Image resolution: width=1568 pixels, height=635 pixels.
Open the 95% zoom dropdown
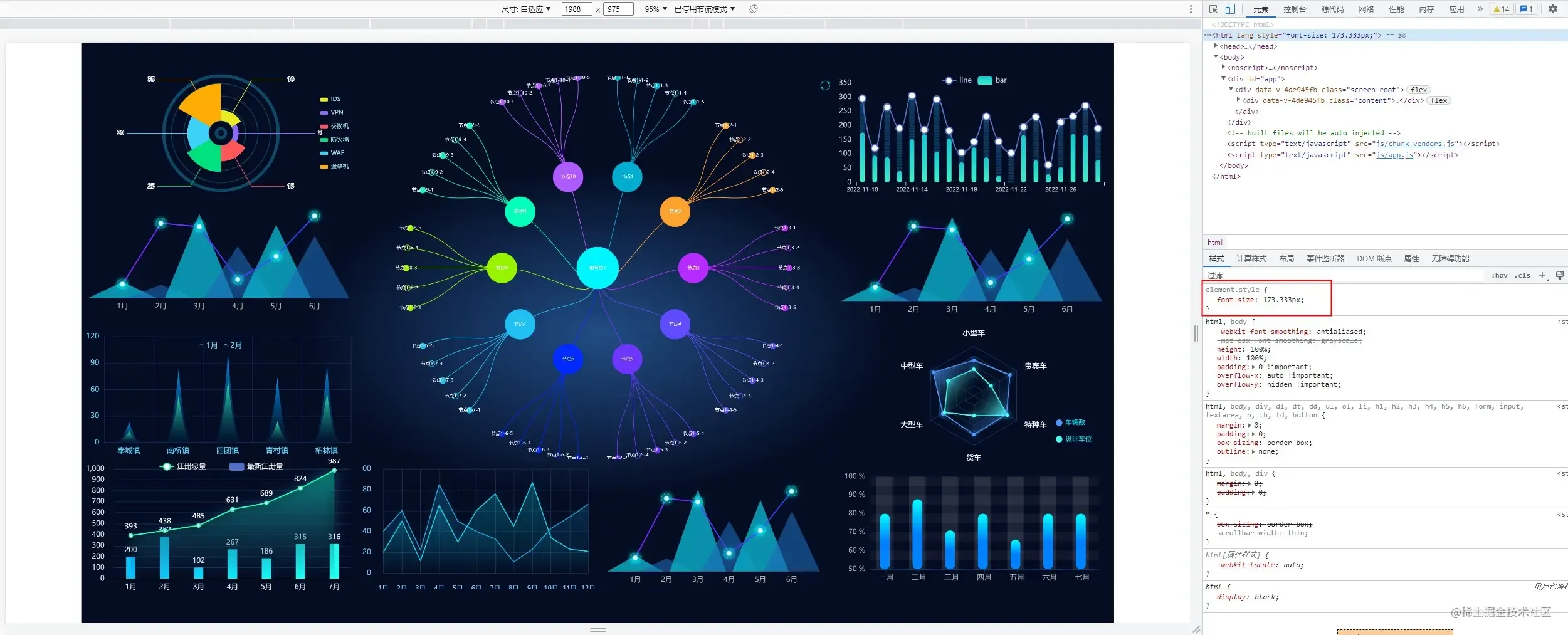click(x=656, y=9)
